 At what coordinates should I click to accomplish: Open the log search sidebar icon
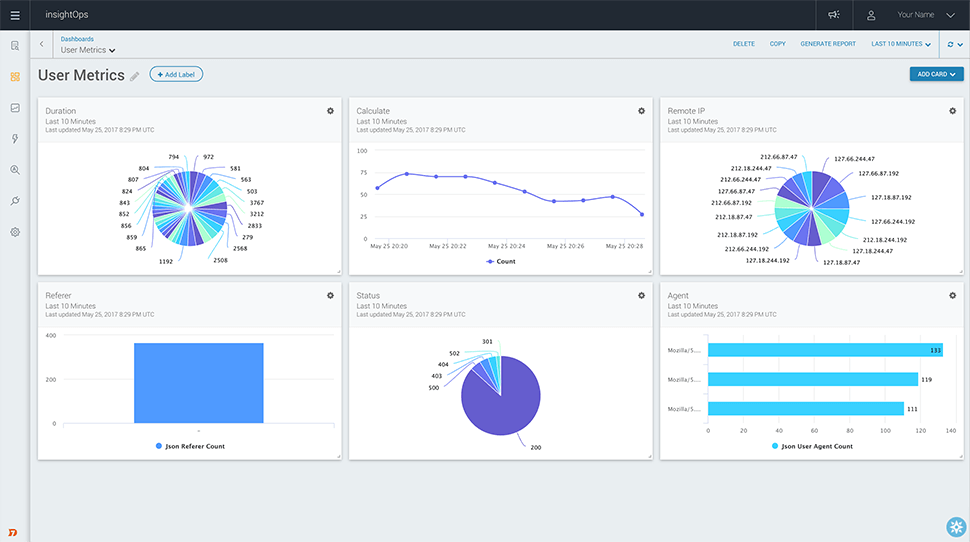tap(15, 46)
